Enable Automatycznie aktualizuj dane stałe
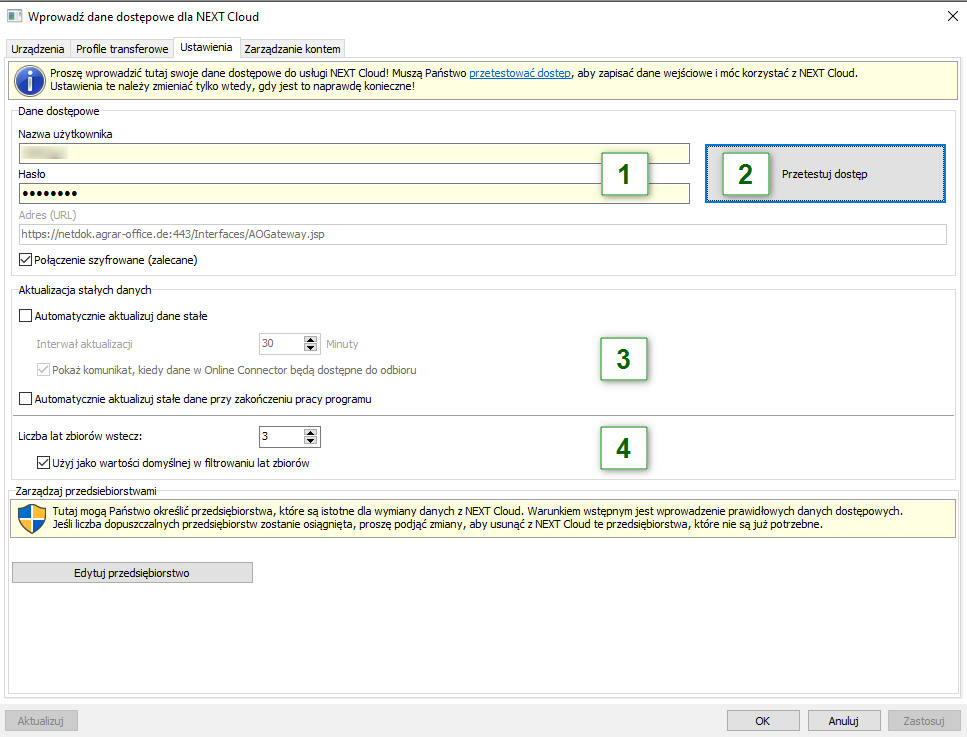967x737 pixels. [25, 316]
